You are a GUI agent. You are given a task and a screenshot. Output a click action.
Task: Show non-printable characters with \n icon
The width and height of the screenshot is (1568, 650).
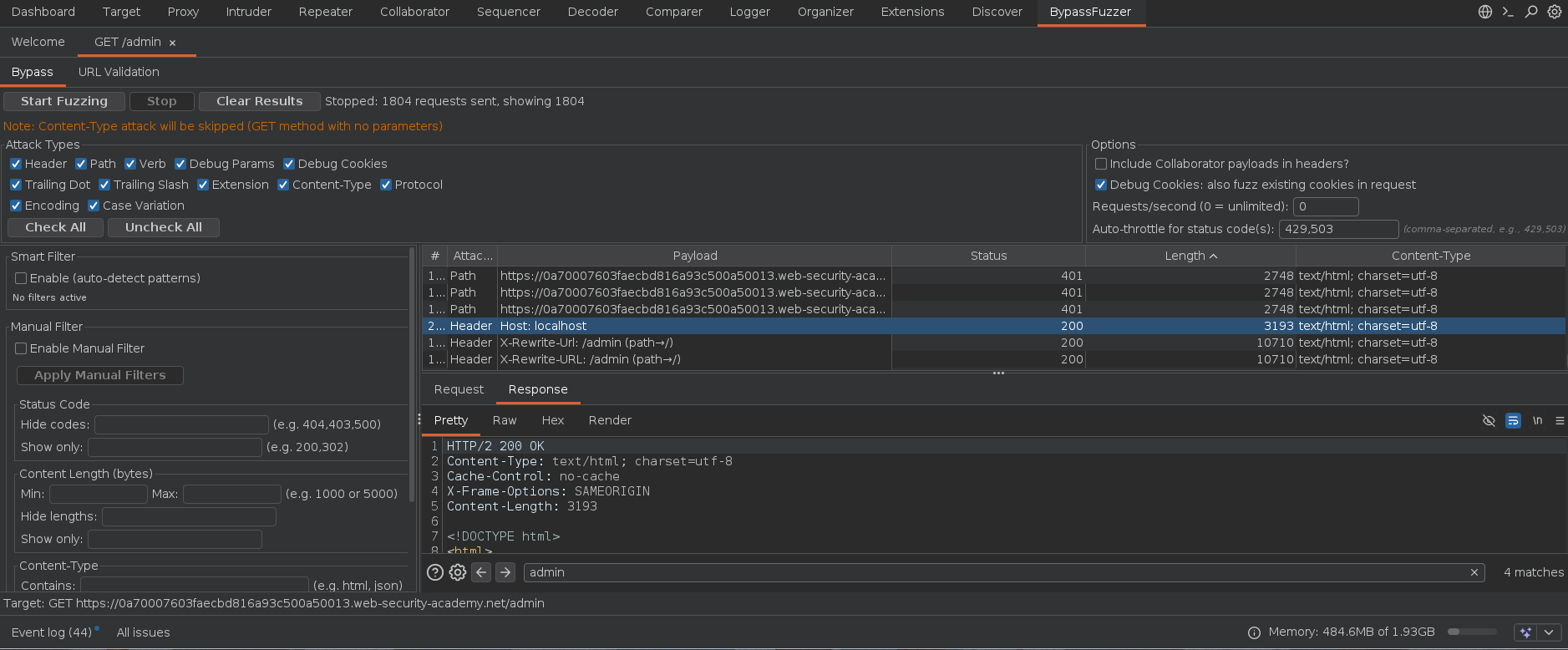tap(1537, 420)
